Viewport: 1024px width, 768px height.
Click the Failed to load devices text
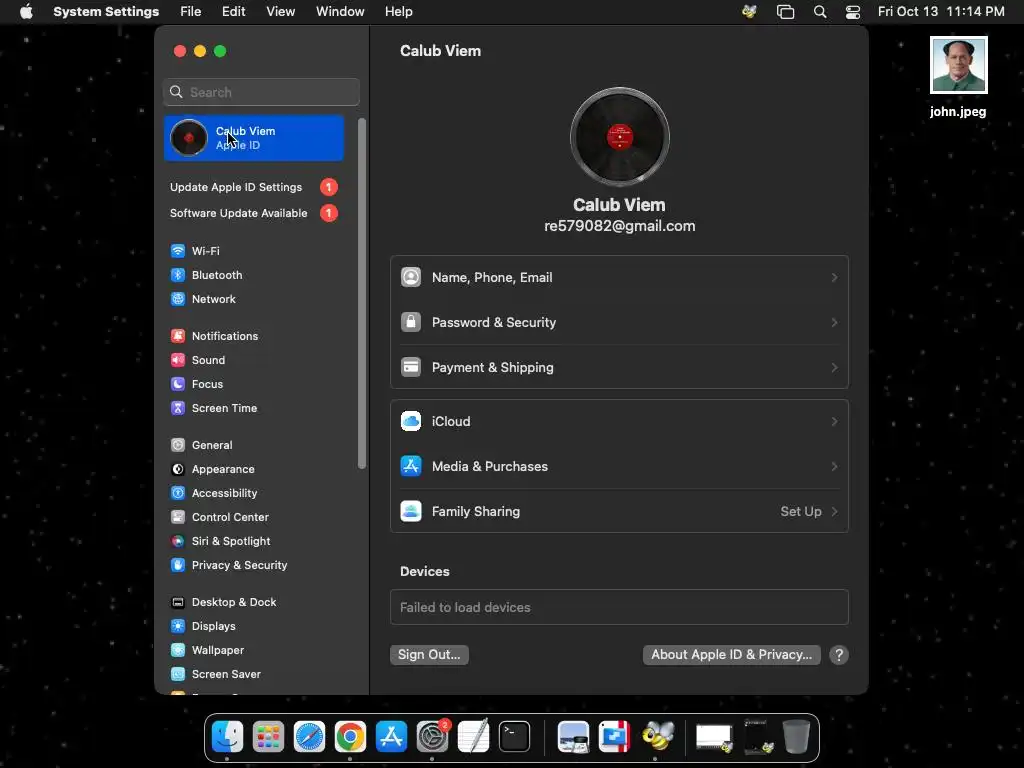pyautogui.click(x=465, y=607)
